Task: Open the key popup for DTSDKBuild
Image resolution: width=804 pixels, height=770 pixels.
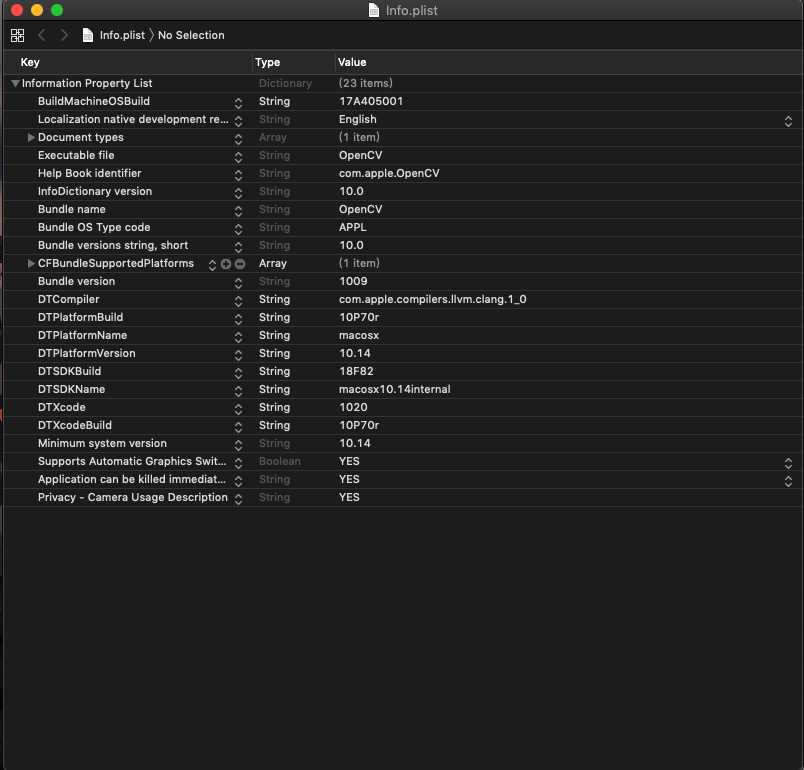Action: click(238, 373)
